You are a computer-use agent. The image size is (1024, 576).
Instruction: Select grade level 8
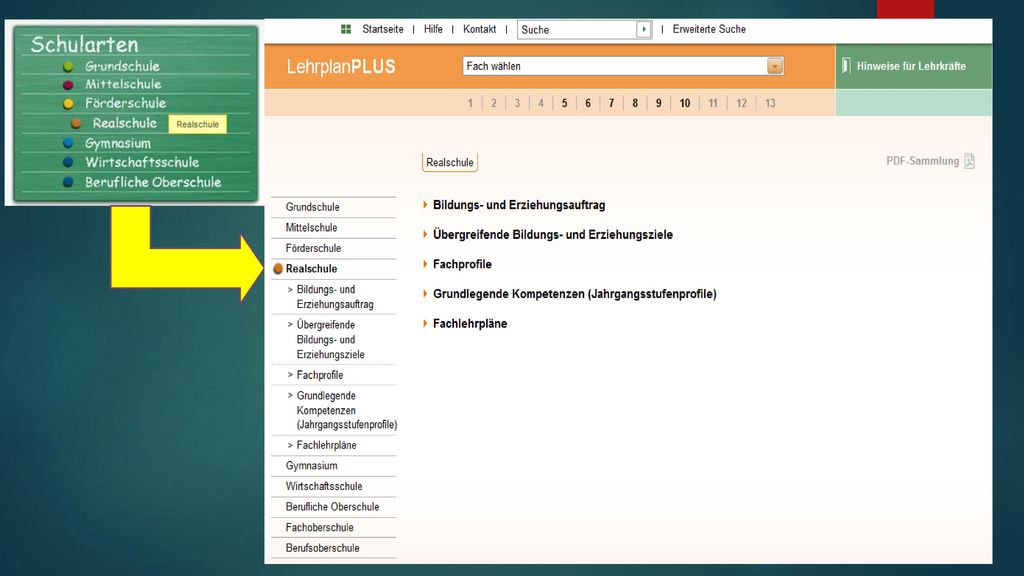(x=635, y=103)
